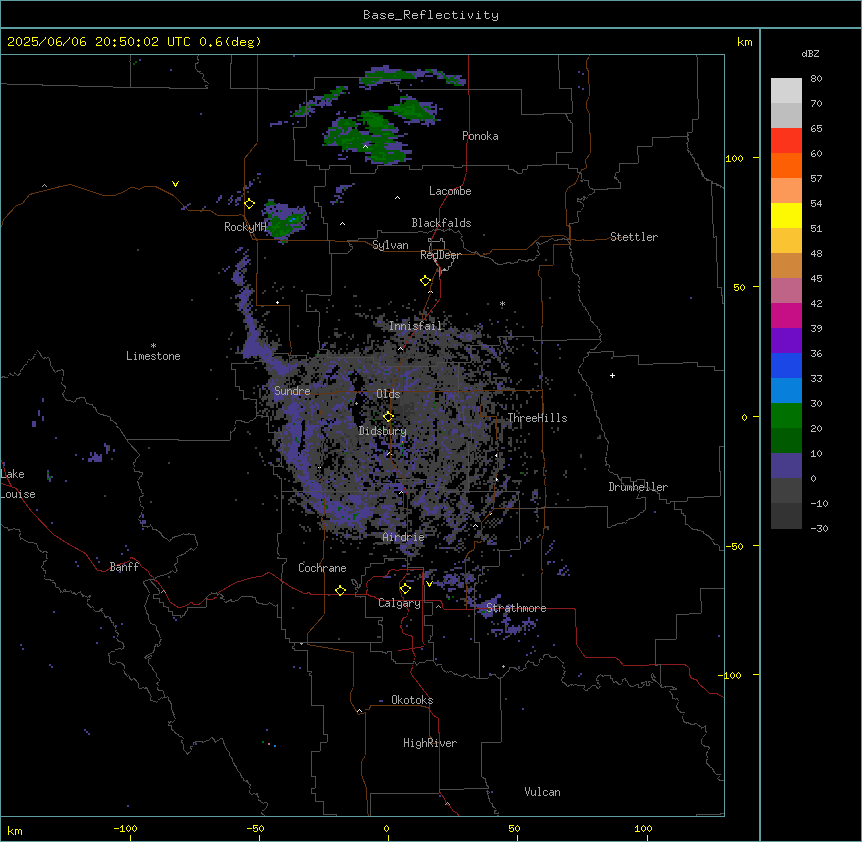This screenshot has width=862, height=842.
Task: Click the Sundre town label
Action: (292, 391)
